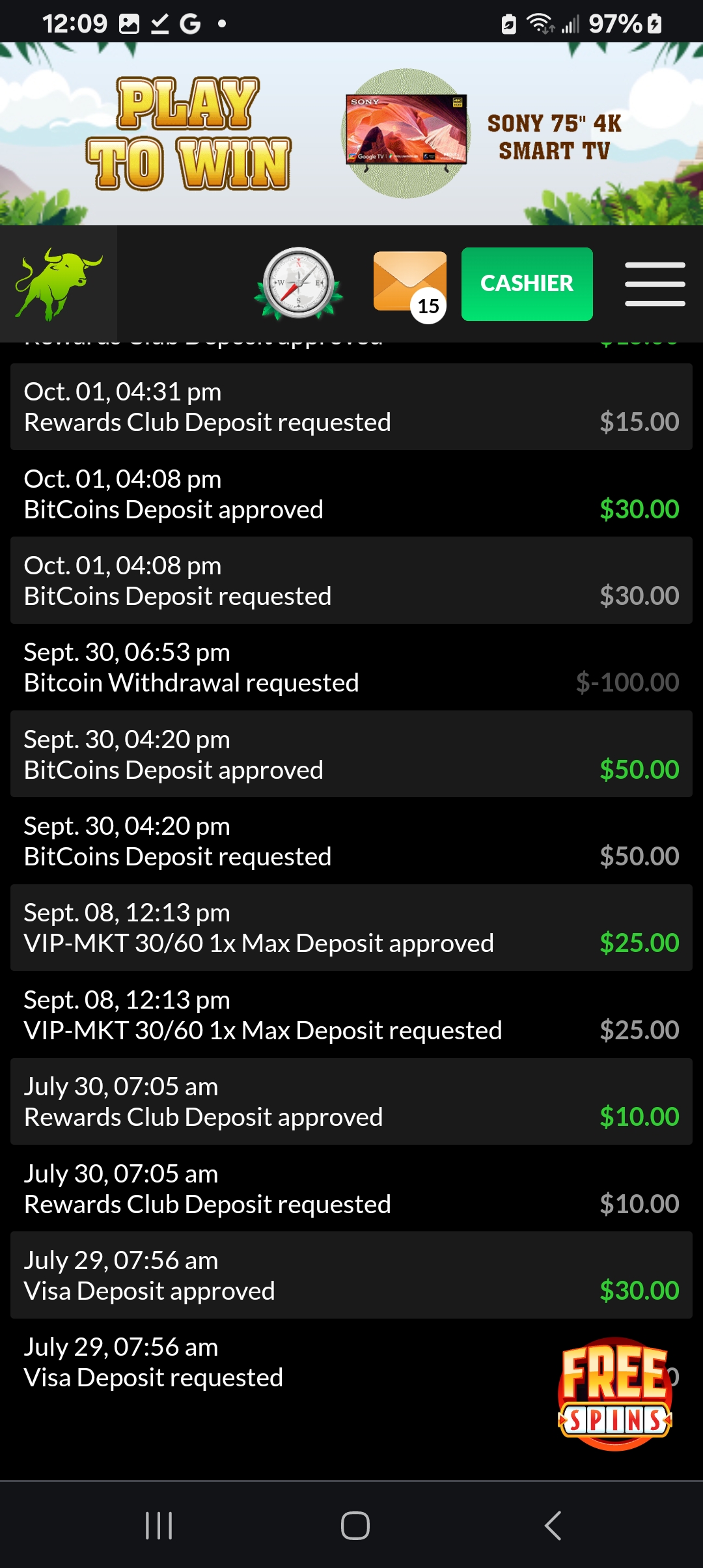This screenshot has width=703, height=1568.
Task: Tap the Play To Win banner
Action: [189, 133]
